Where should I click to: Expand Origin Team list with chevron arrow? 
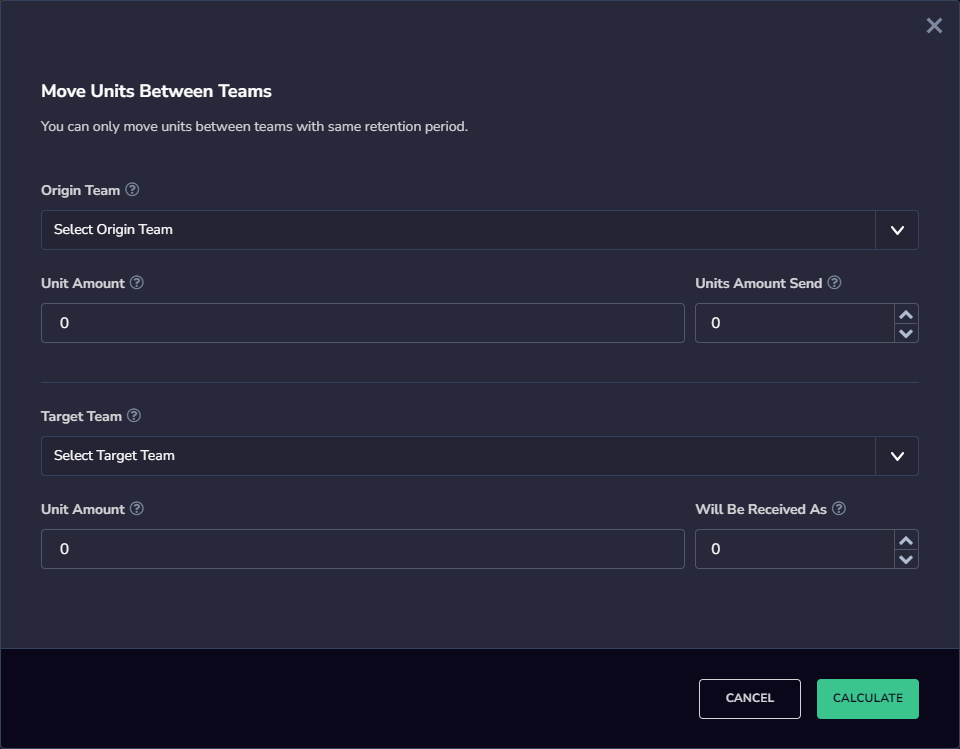[x=897, y=230]
